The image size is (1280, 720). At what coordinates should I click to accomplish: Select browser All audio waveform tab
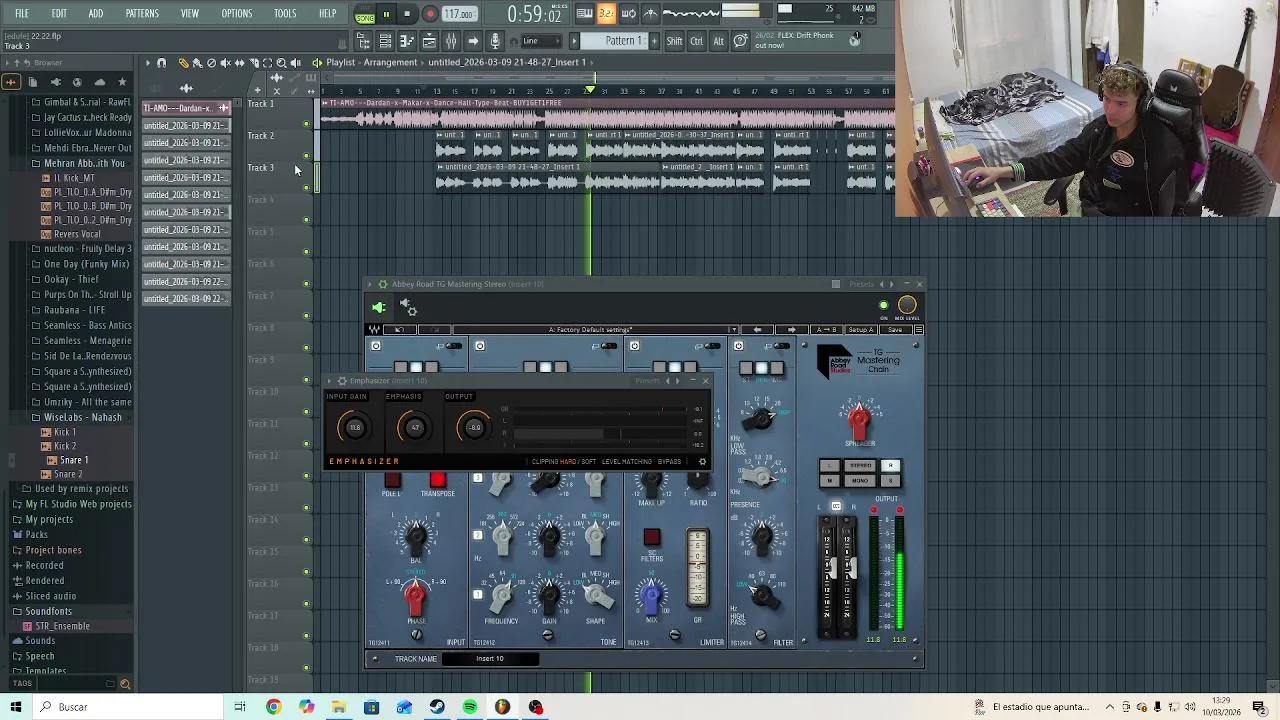pos(11,82)
